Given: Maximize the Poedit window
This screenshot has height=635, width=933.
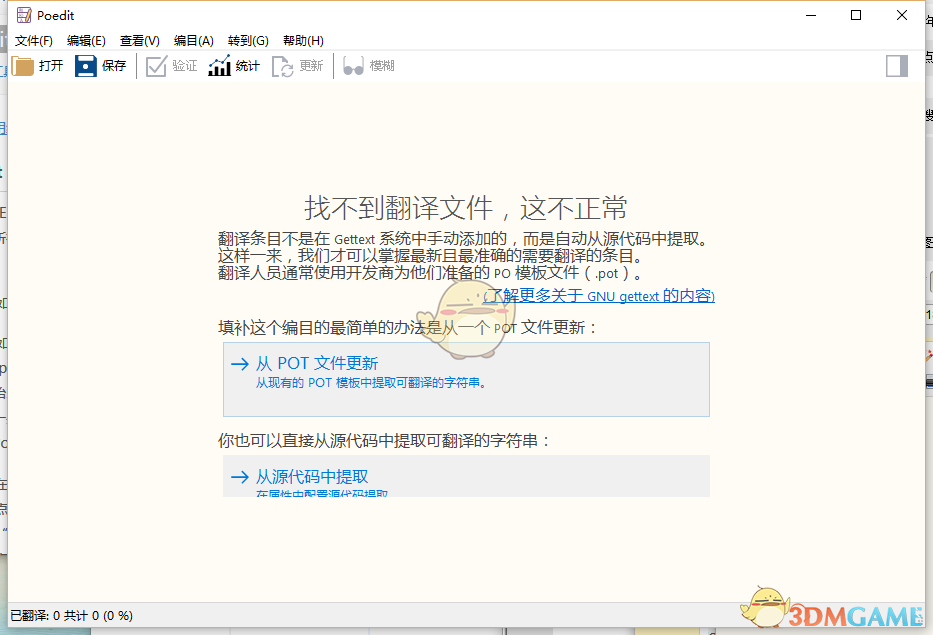Looking at the screenshot, I should pyautogui.click(x=856, y=15).
